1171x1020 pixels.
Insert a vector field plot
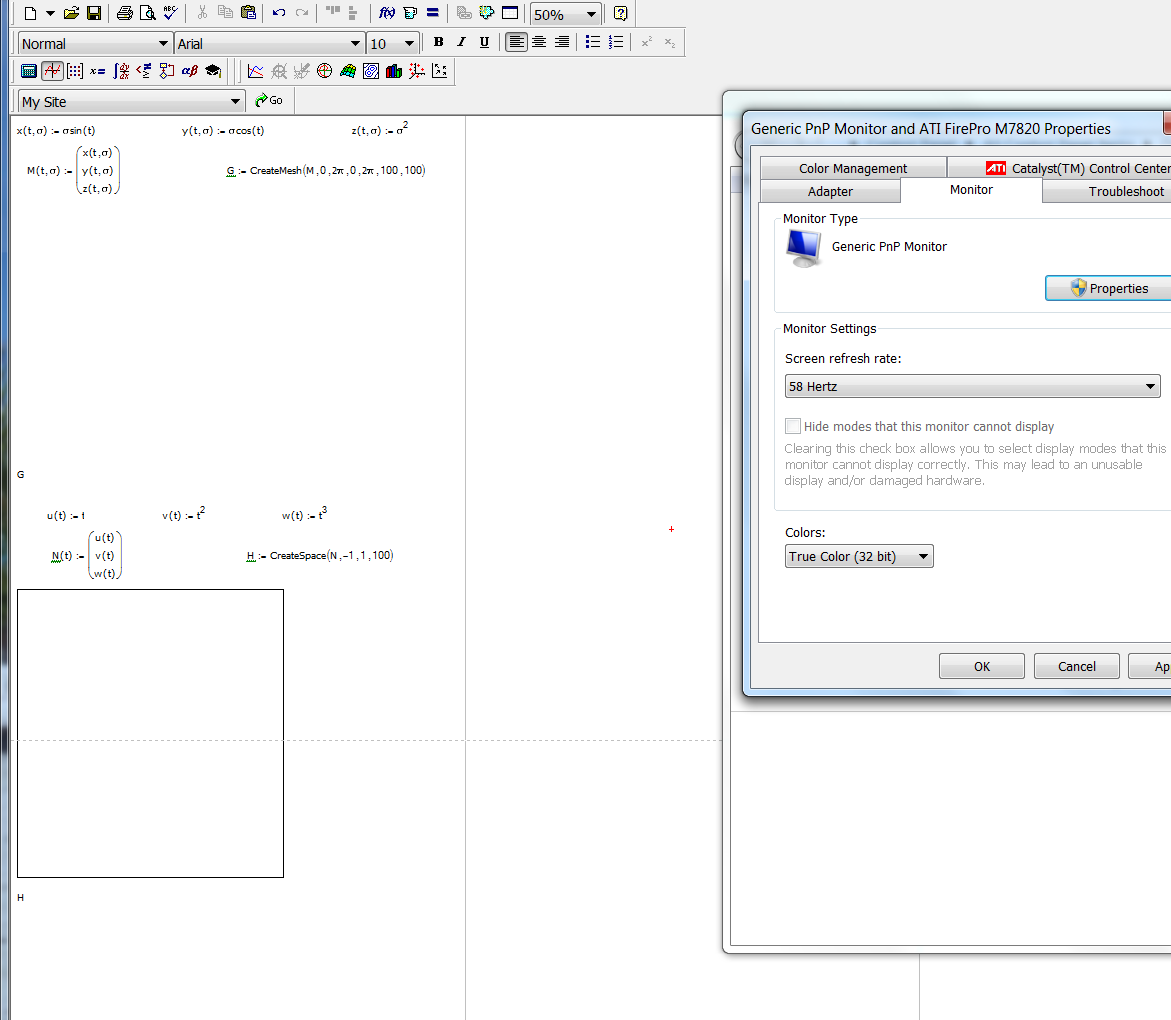coord(440,71)
